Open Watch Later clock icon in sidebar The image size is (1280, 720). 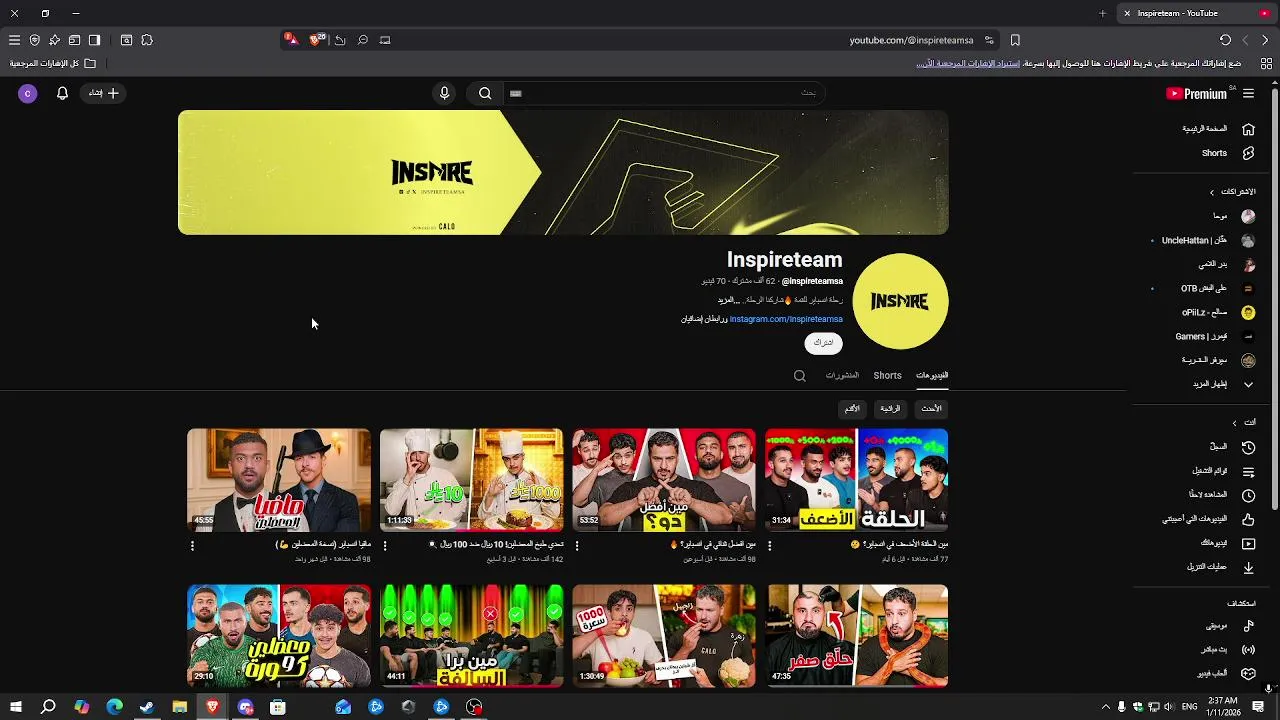(x=1248, y=495)
